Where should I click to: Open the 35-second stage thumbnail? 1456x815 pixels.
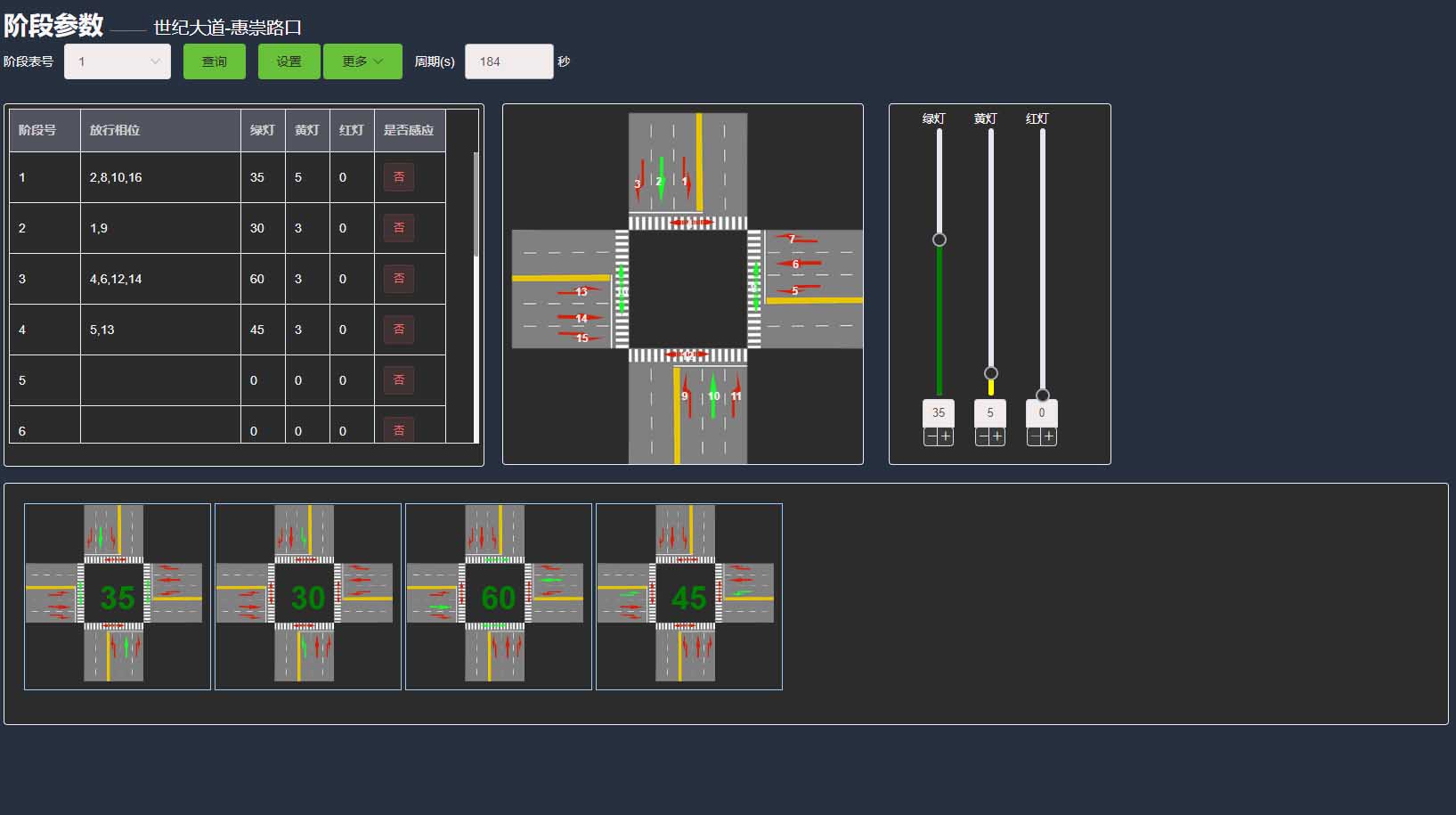pyautogui.click(x=118, y=597)
